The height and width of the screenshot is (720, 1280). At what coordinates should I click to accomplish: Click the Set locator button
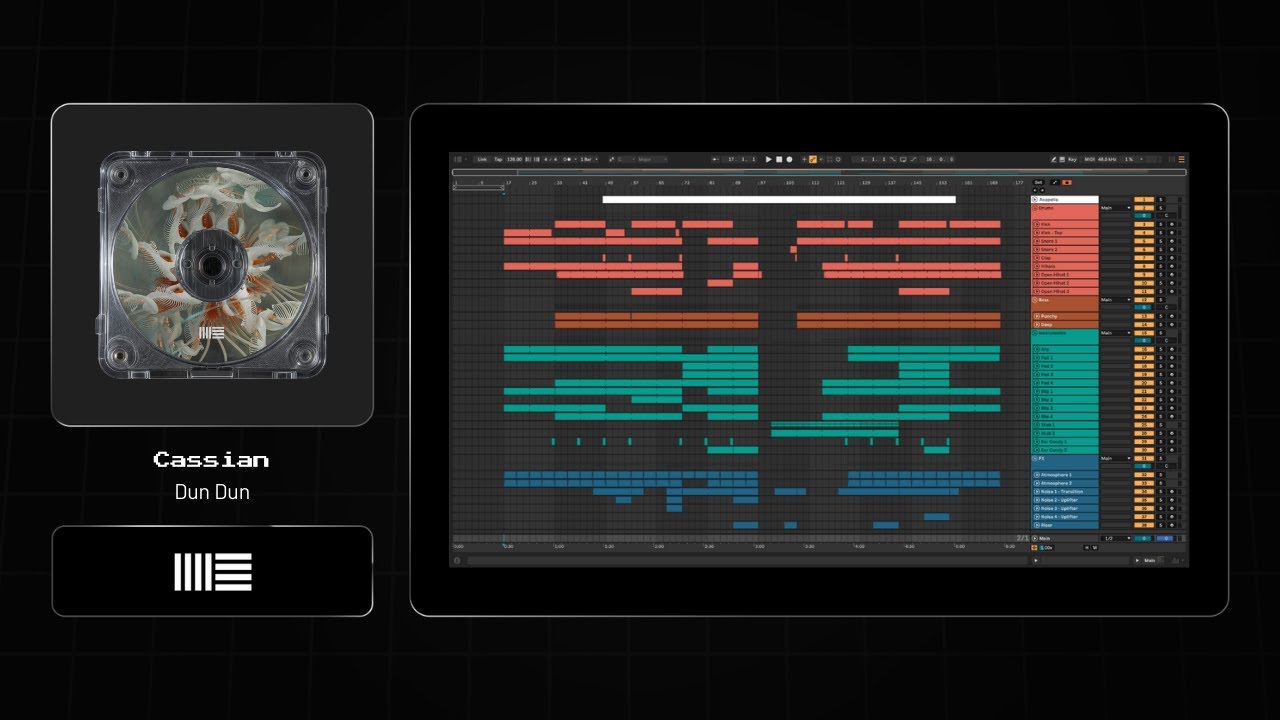coord(1038,183)
